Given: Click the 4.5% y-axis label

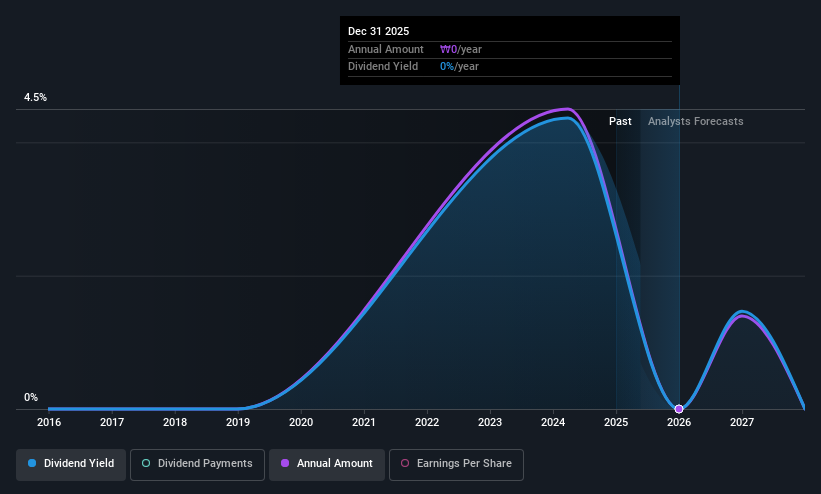Looking at the screenshot, I should click(x=35, y=97).
